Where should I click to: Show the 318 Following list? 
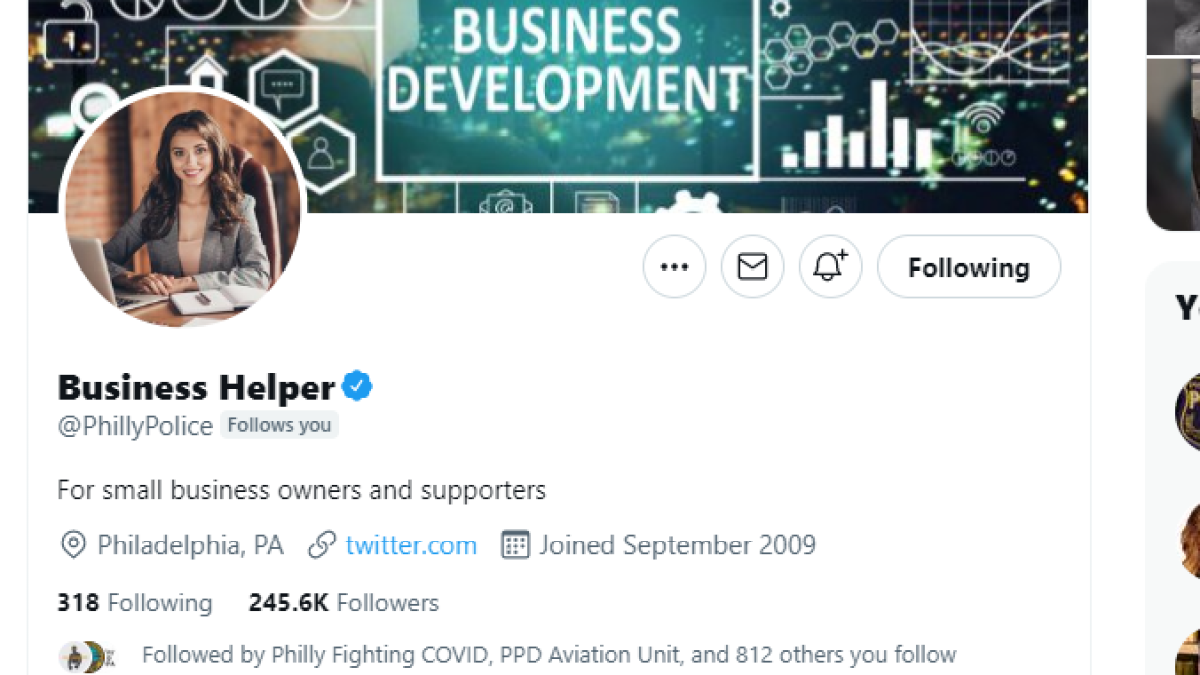135,603
